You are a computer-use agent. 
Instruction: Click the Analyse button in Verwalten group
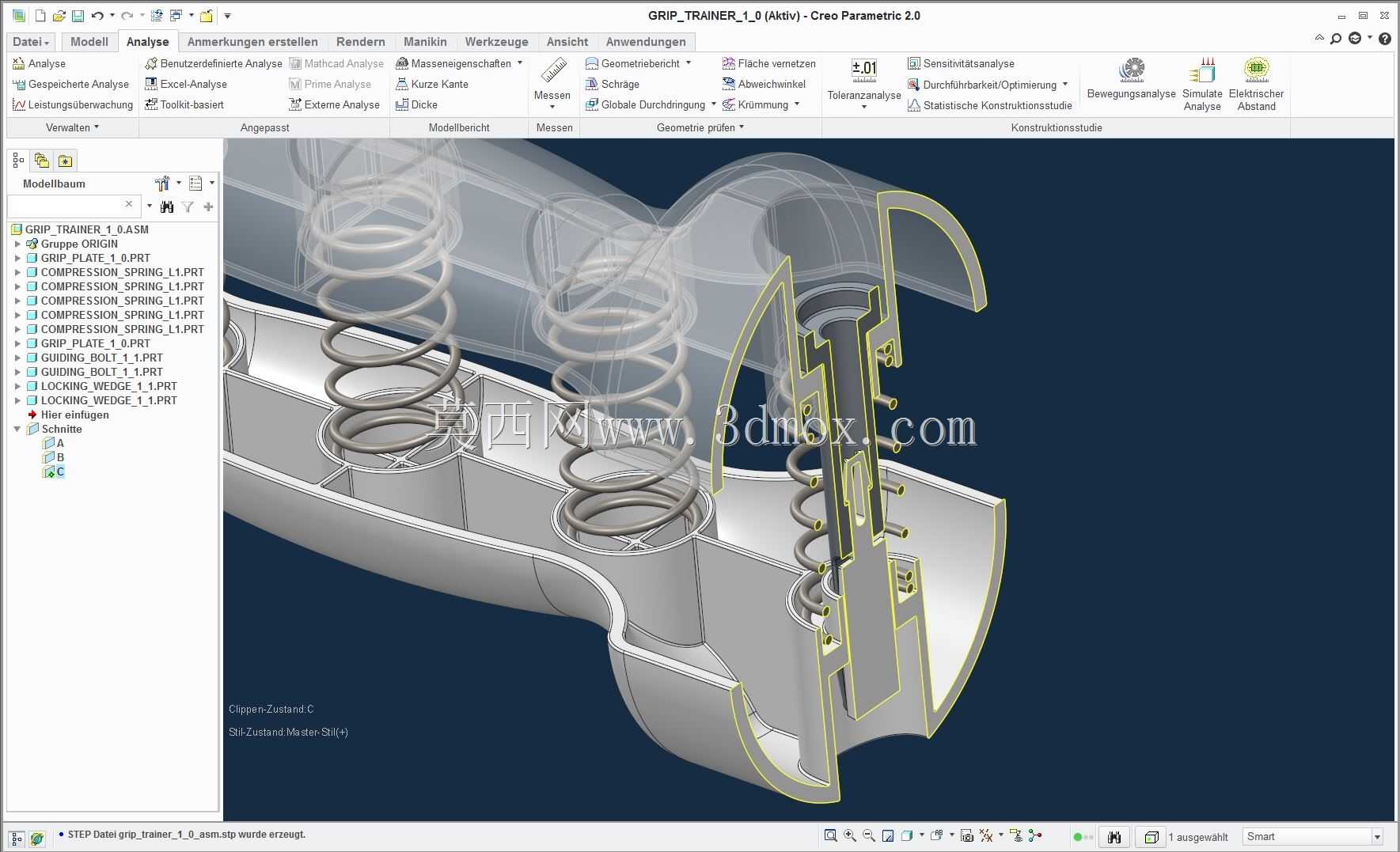[40, 63]
